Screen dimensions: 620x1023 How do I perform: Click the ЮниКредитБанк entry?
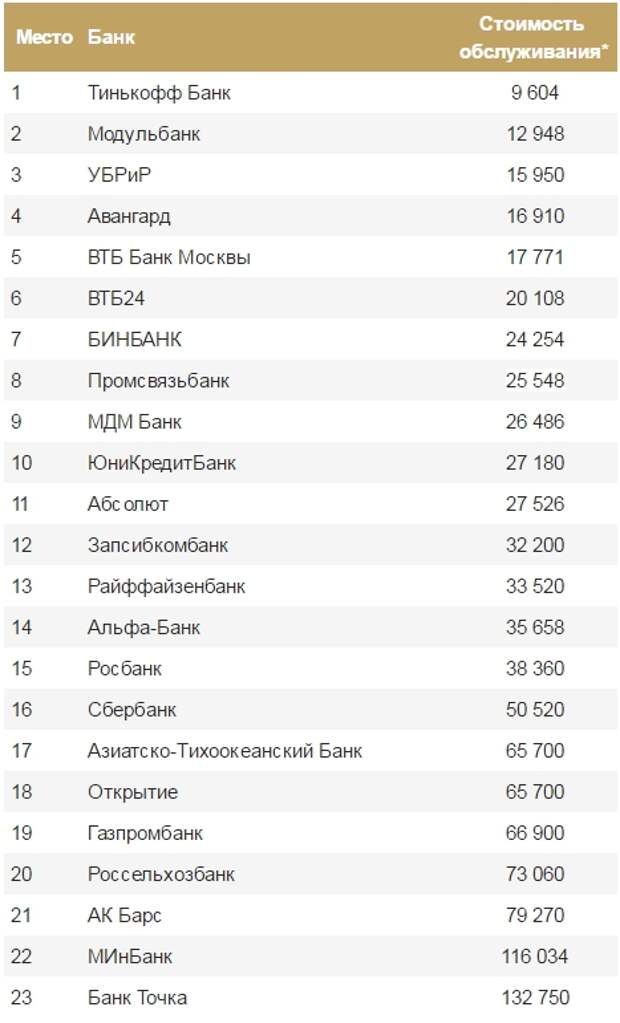[x=162, y=463]
